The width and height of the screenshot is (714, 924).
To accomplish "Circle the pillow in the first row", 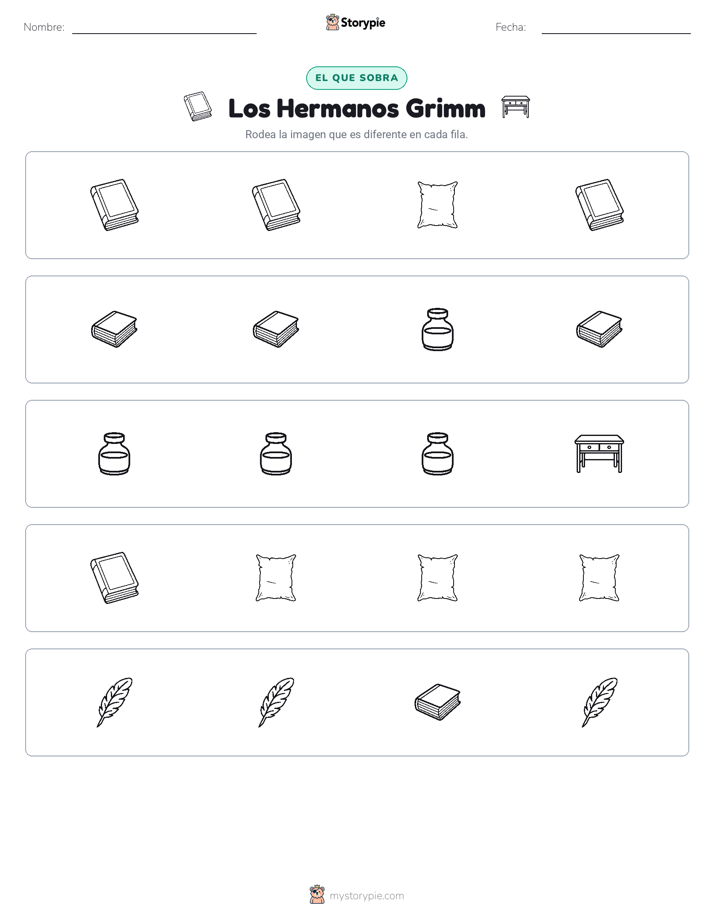I will click(x=437, y=204).
